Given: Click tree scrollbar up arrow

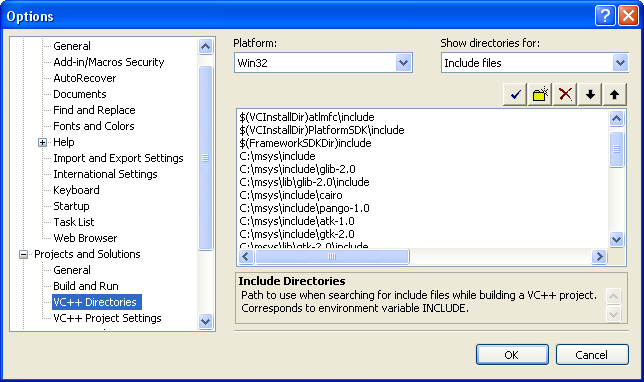Looking at the screenshot, I should [x=205, y=46].
